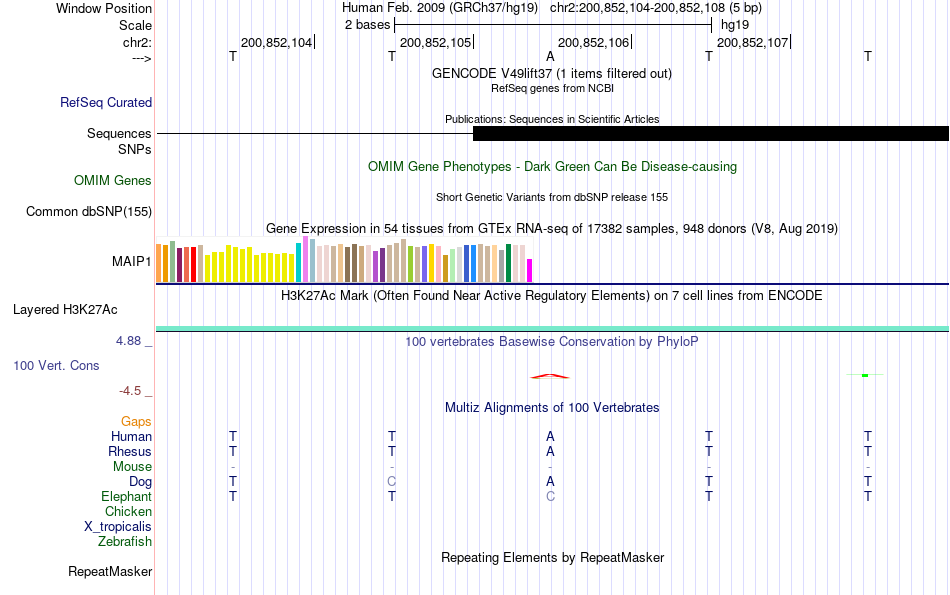Click the Human alignment row label
This screenshot has height=595, width=950.
(x=131, y=436)
